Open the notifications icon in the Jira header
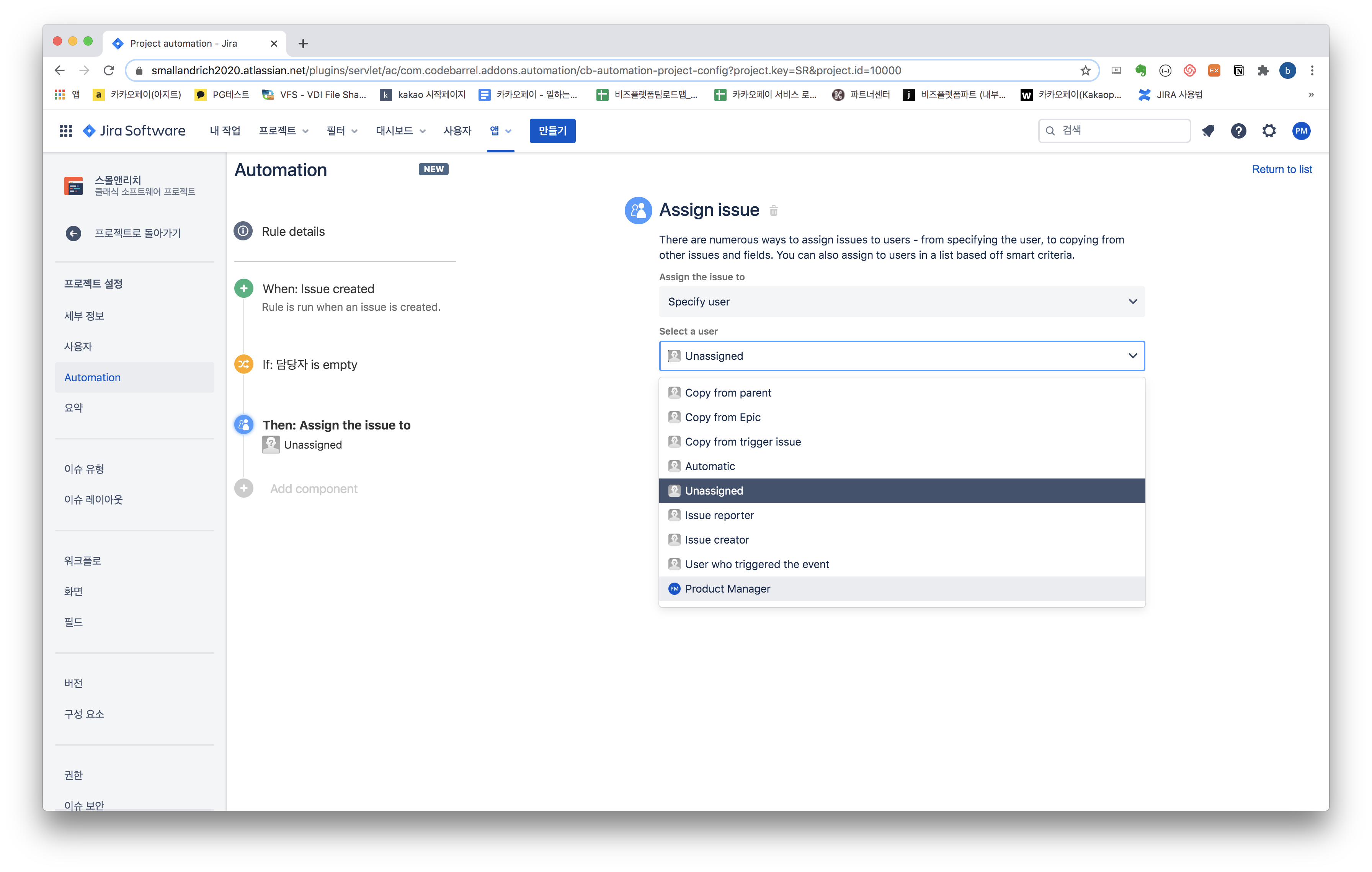The width and height of the screenshot is (1372, 872). point(1207,131)
